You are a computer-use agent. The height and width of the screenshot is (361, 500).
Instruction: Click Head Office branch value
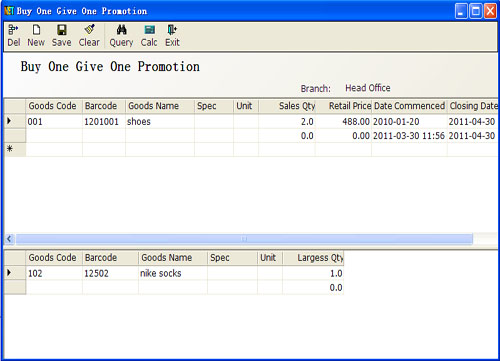coord(368,88)
